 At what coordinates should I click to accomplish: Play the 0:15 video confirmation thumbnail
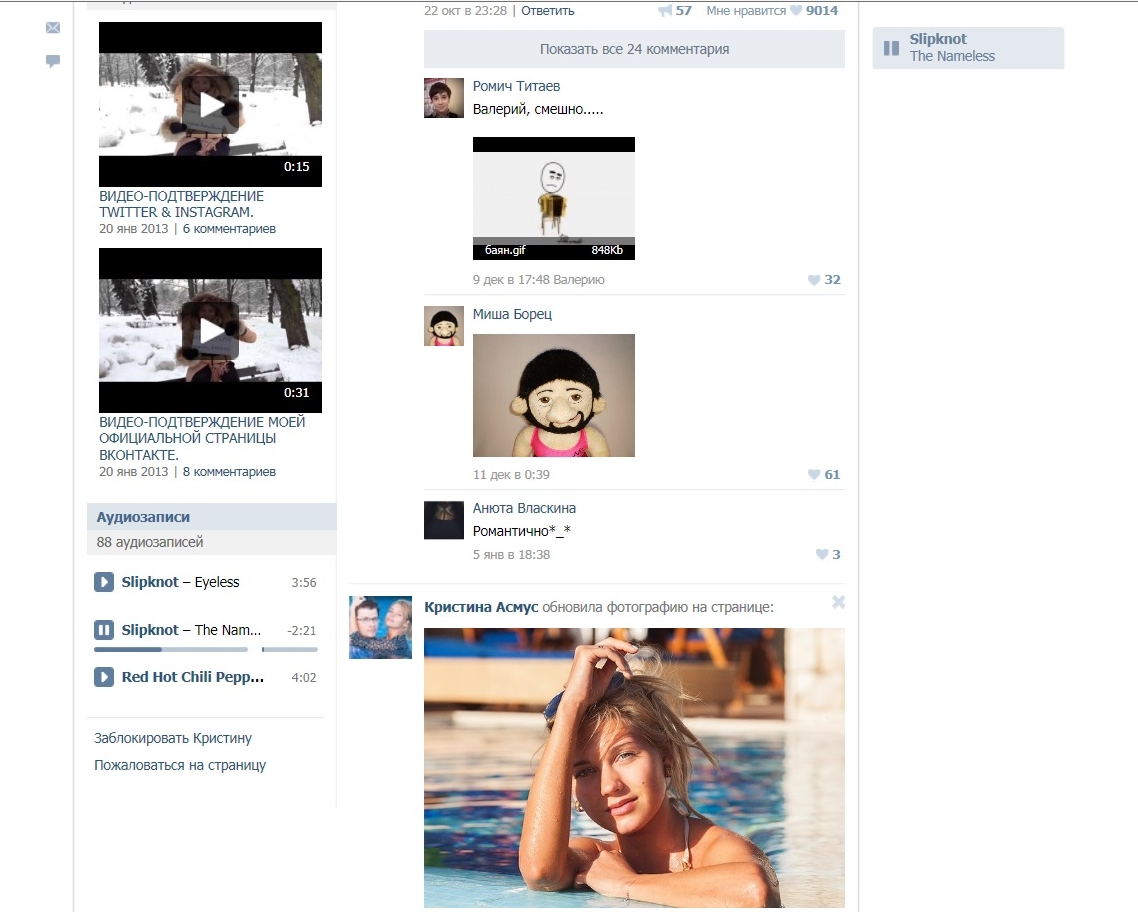pyautogui.click(x=210, y=104)
